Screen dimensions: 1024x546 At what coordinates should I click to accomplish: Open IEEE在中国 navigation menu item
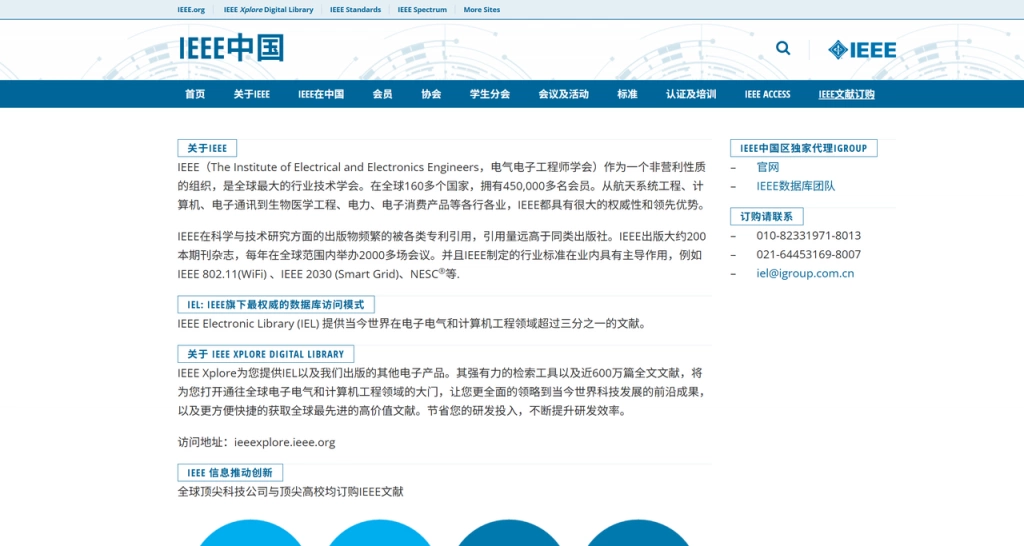pyautogui.click(x=321, y=94)
